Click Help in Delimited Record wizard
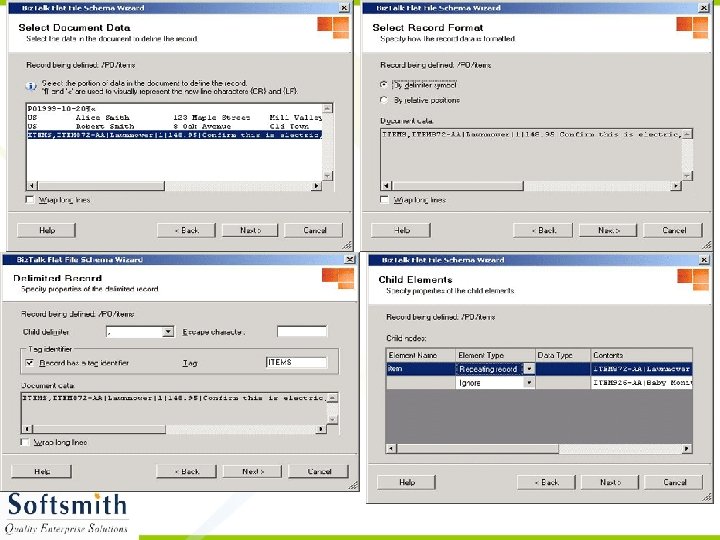 pyautogui.click(x=41, y=471)
